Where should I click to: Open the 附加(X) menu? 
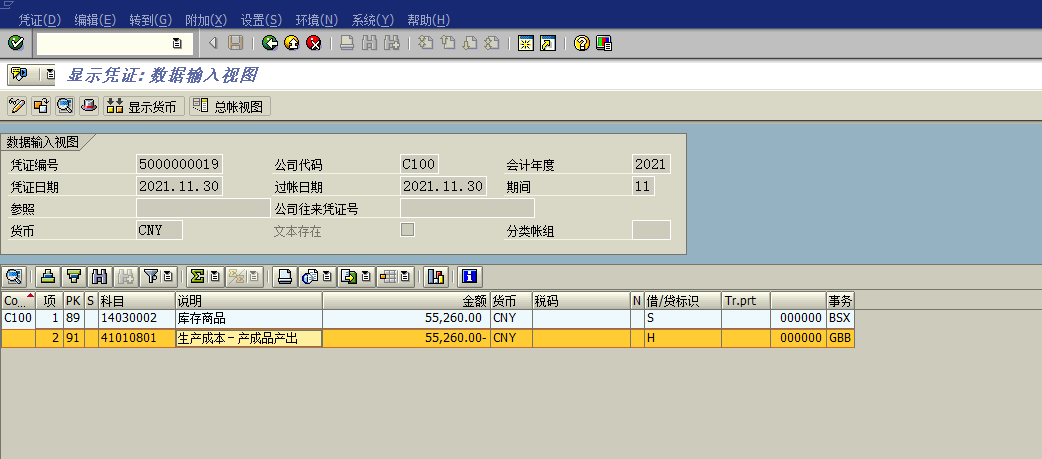[x=206, y=20]
